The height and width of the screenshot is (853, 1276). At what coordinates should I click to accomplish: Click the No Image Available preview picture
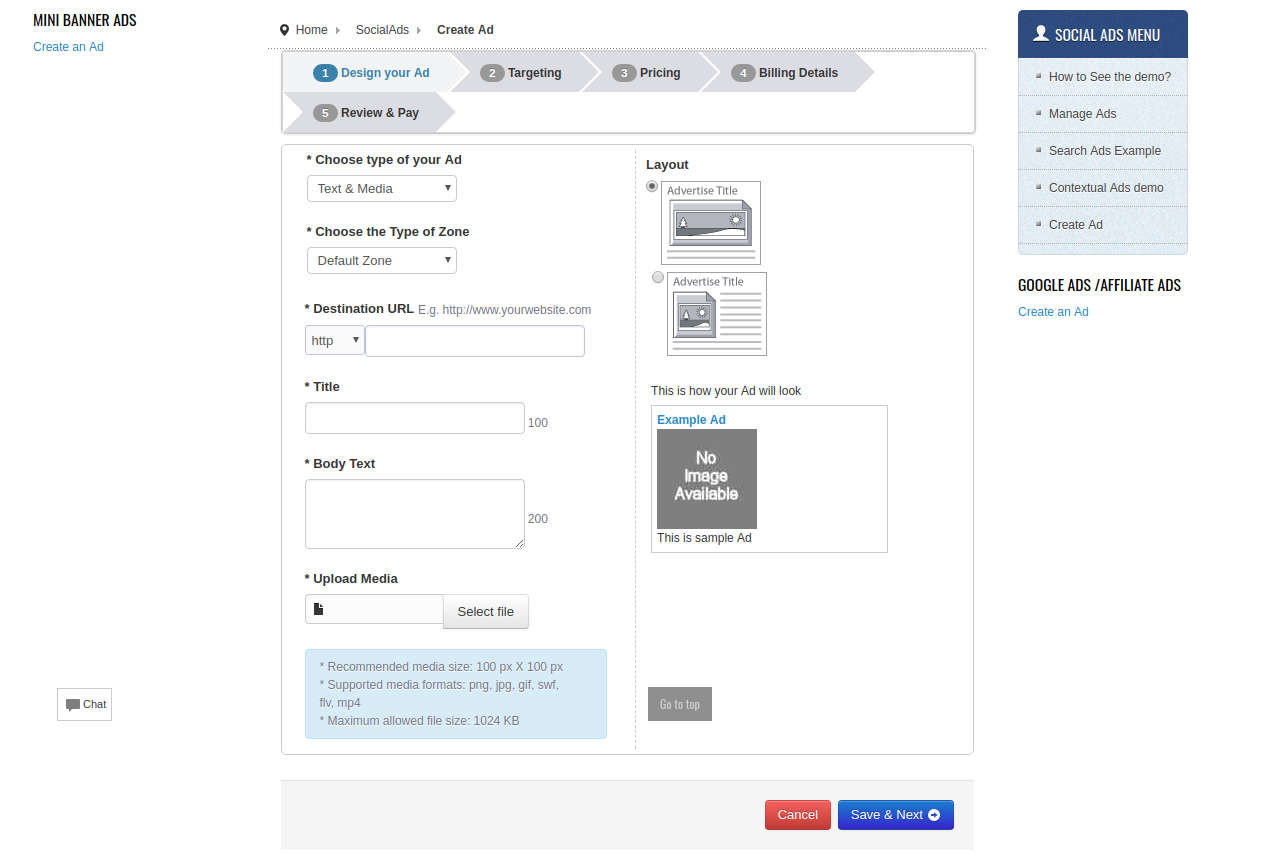[x=706, y=478]
